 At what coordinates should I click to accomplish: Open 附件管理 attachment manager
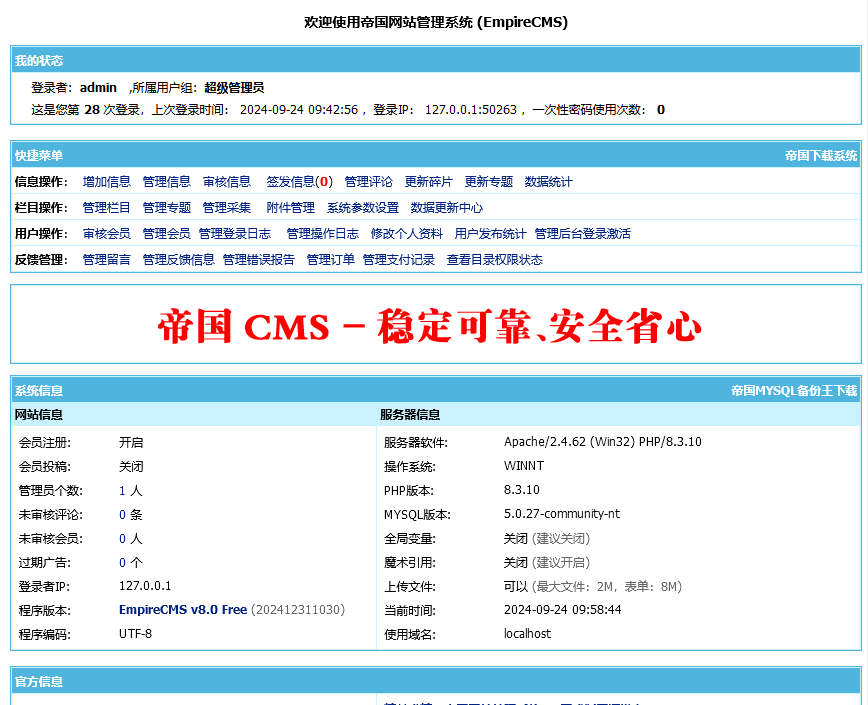[288, 207]
